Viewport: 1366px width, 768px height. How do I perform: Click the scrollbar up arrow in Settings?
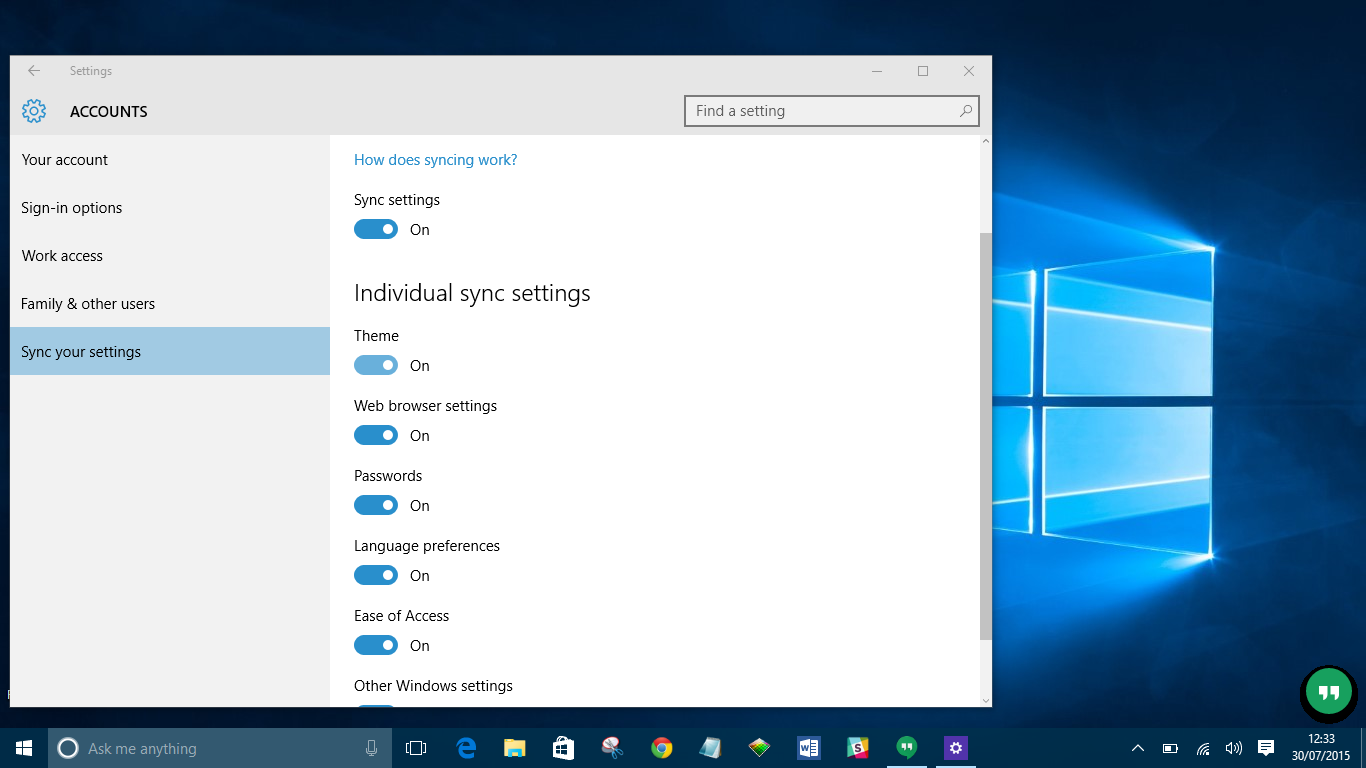coord(986,142)
